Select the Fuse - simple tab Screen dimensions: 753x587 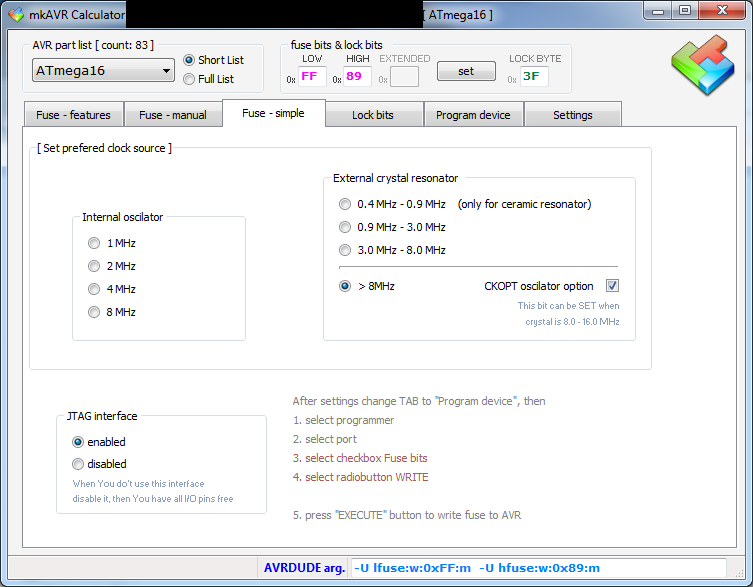point(274,113)
